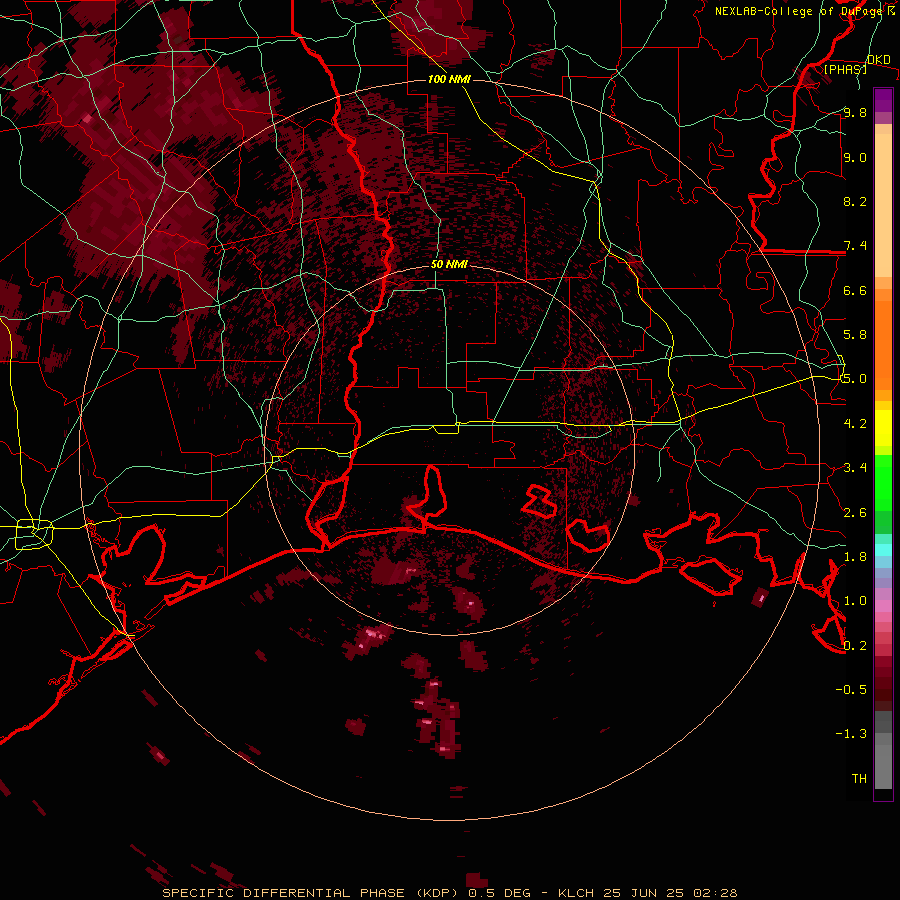This screenshot has width=900, height=900.
Task: Click the 1.8 legend value
Action: (x=855, y=557)
